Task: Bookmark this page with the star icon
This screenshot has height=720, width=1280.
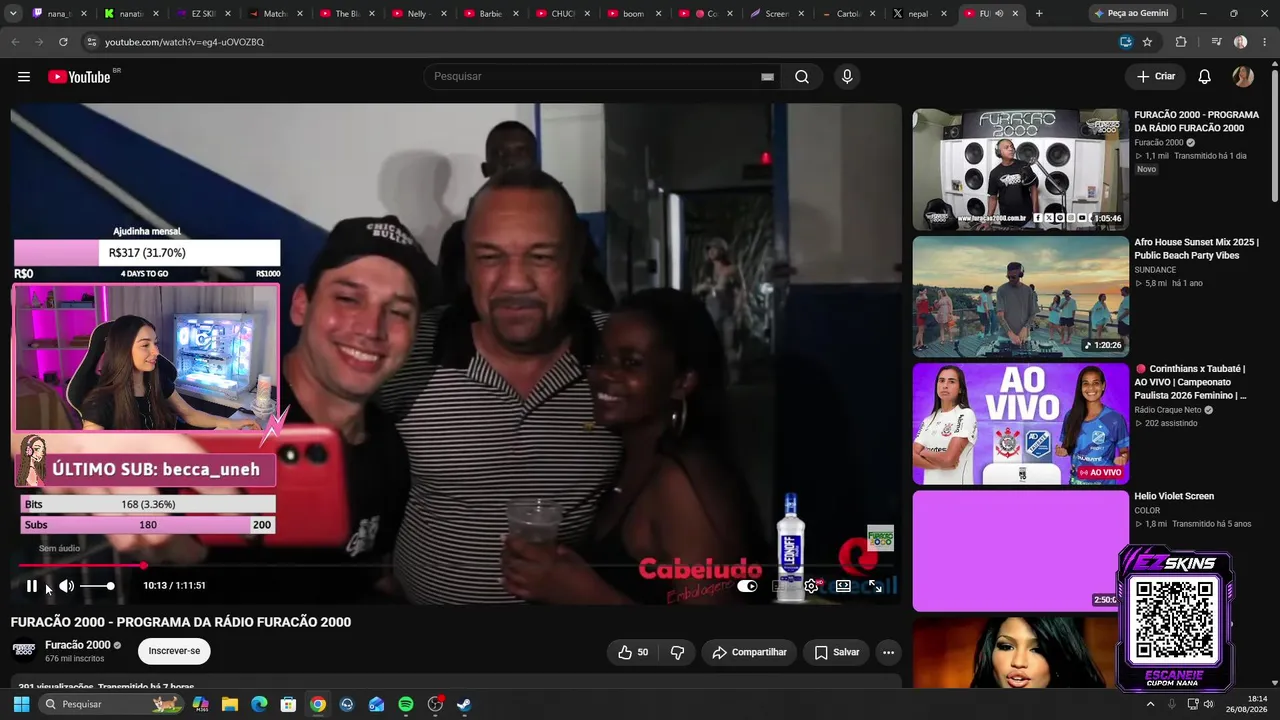Action: click(1147, 42)
